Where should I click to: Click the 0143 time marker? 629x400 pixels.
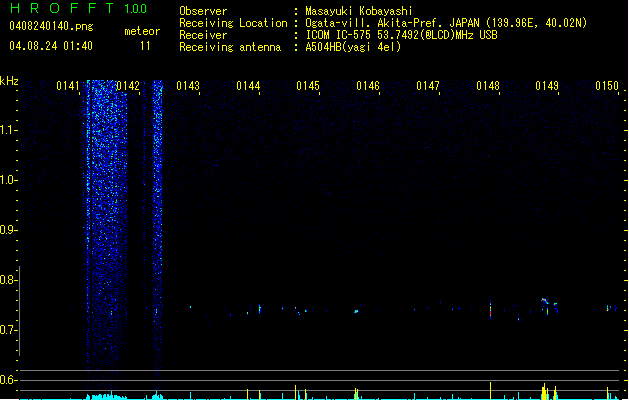188,86
